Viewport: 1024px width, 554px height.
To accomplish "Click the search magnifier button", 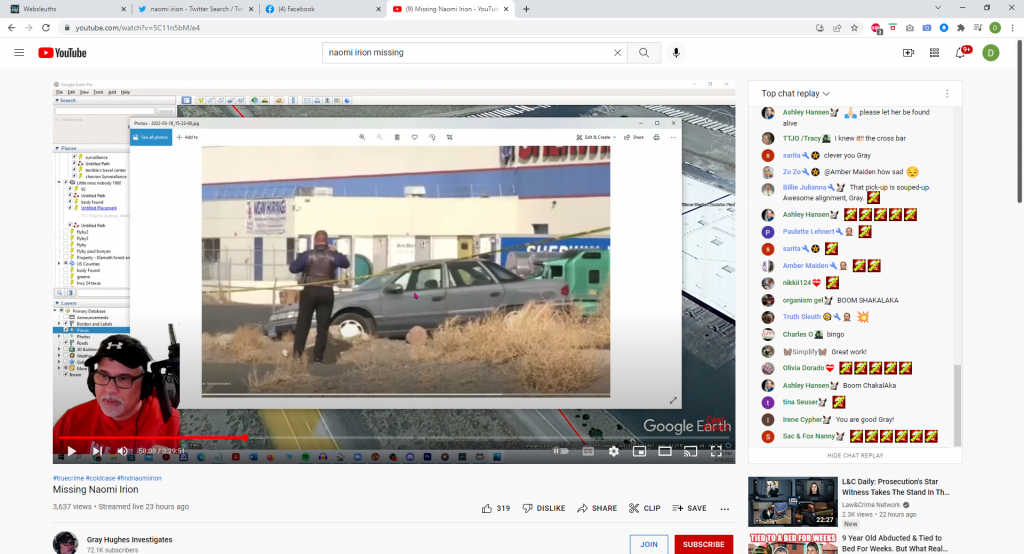I will [644, 53].
